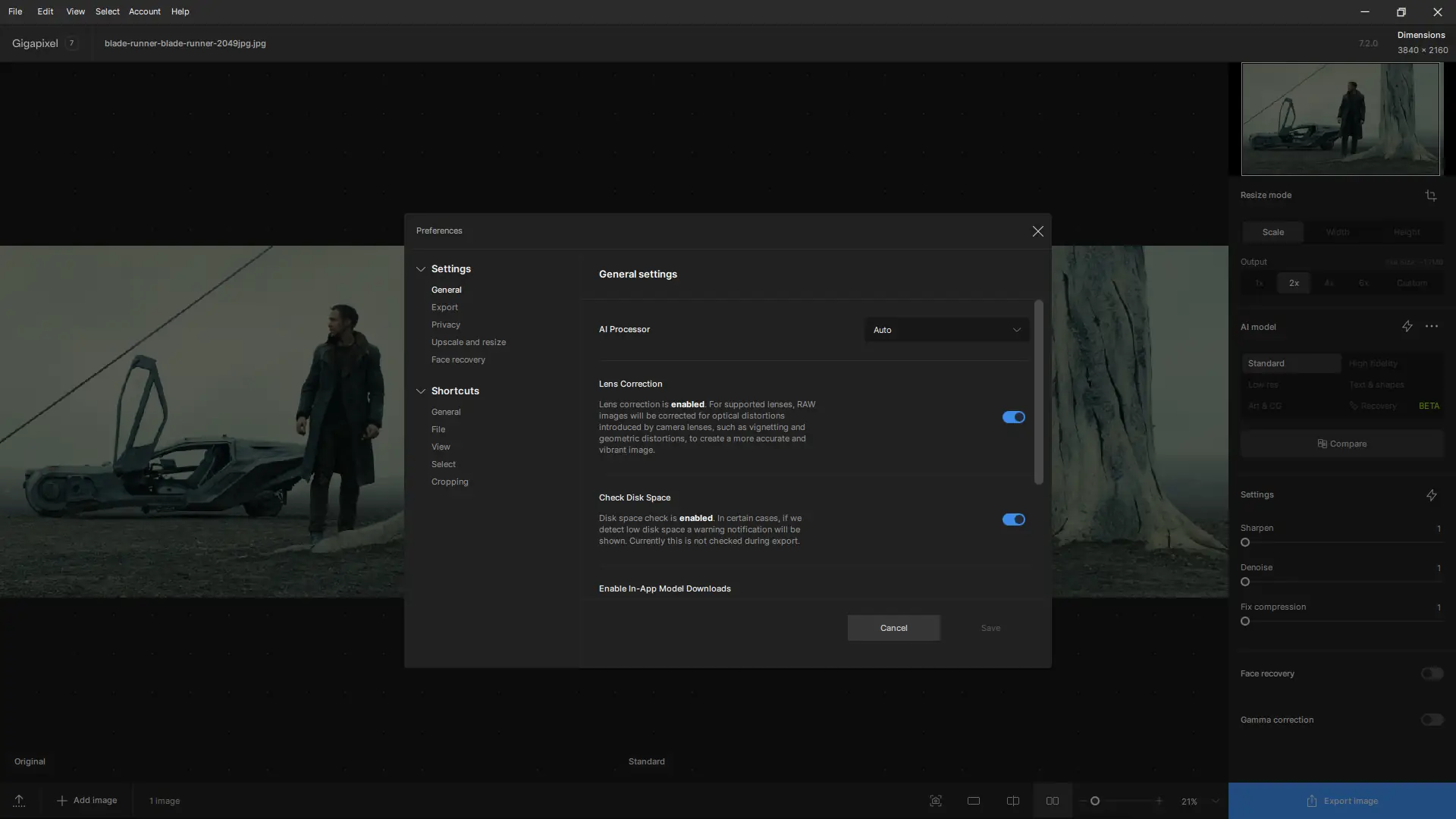Open the Account menu
1456x819 pixels.
(144, 11)
